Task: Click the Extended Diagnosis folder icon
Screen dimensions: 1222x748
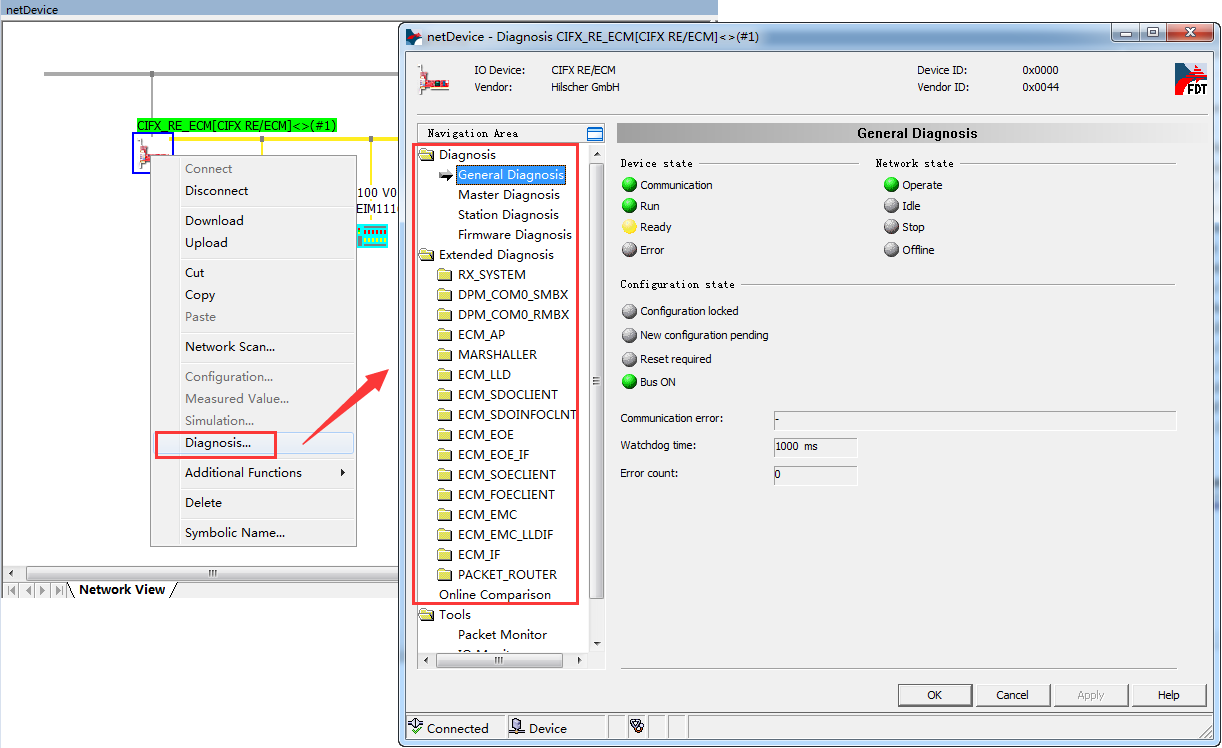Action: coord(426,255)
